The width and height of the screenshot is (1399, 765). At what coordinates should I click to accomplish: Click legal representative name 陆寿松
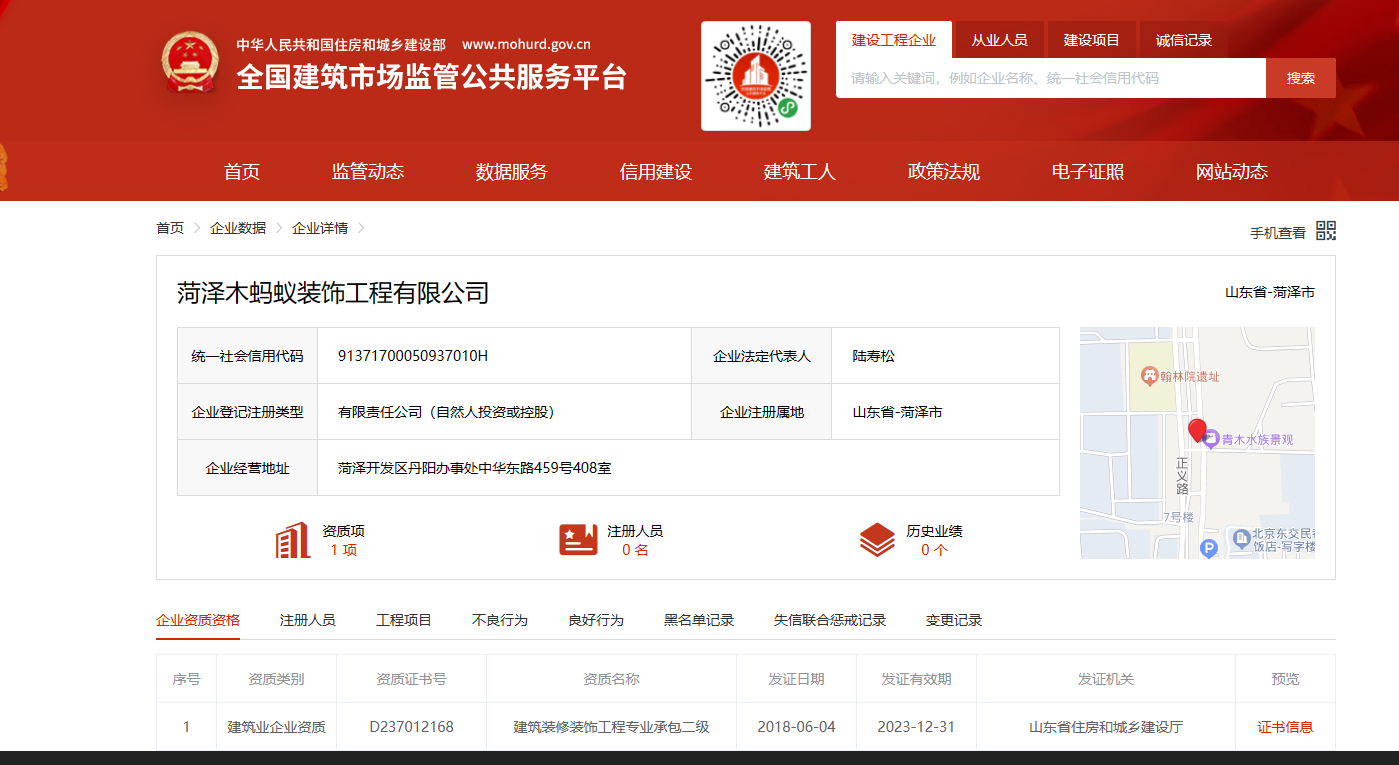click(x=874, y=356)
